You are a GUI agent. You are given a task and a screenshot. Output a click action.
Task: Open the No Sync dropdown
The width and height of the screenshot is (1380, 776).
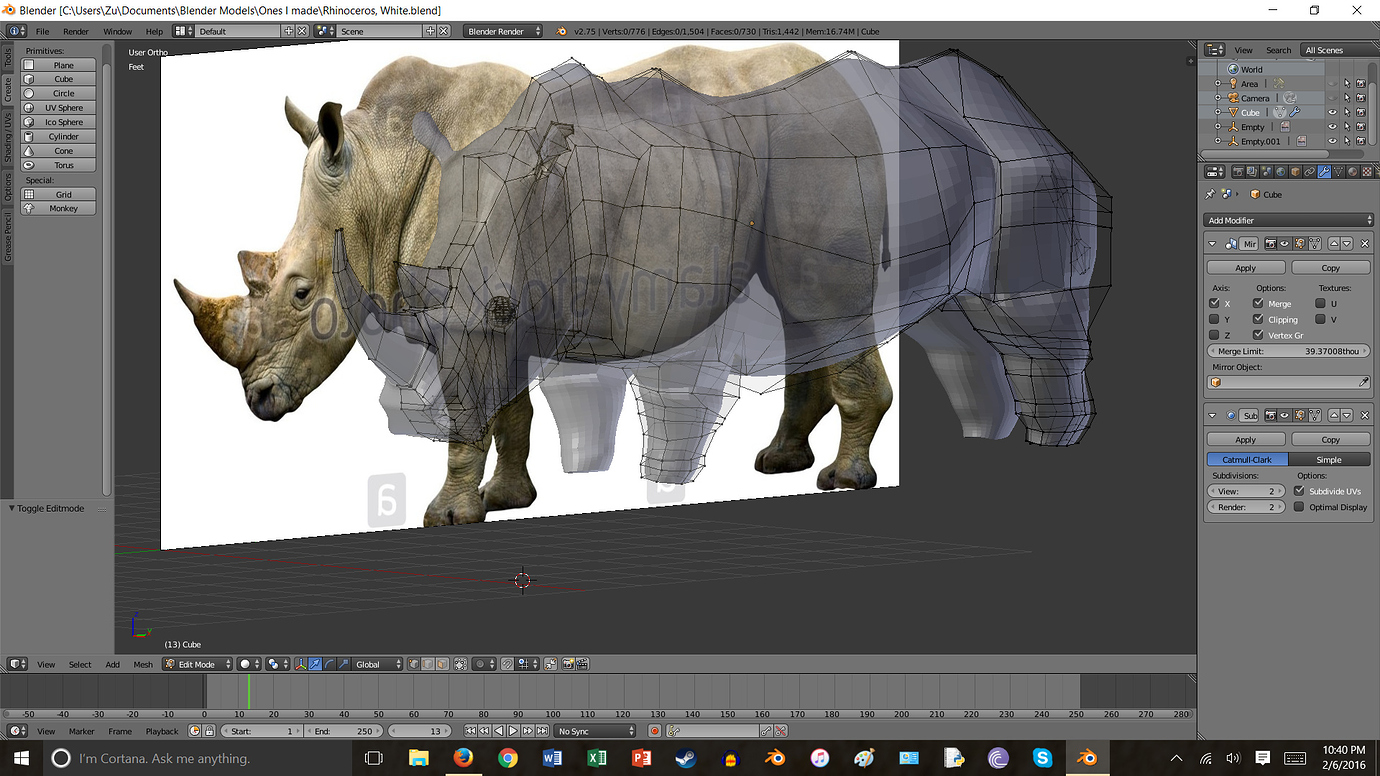click(x=595, y=731)
